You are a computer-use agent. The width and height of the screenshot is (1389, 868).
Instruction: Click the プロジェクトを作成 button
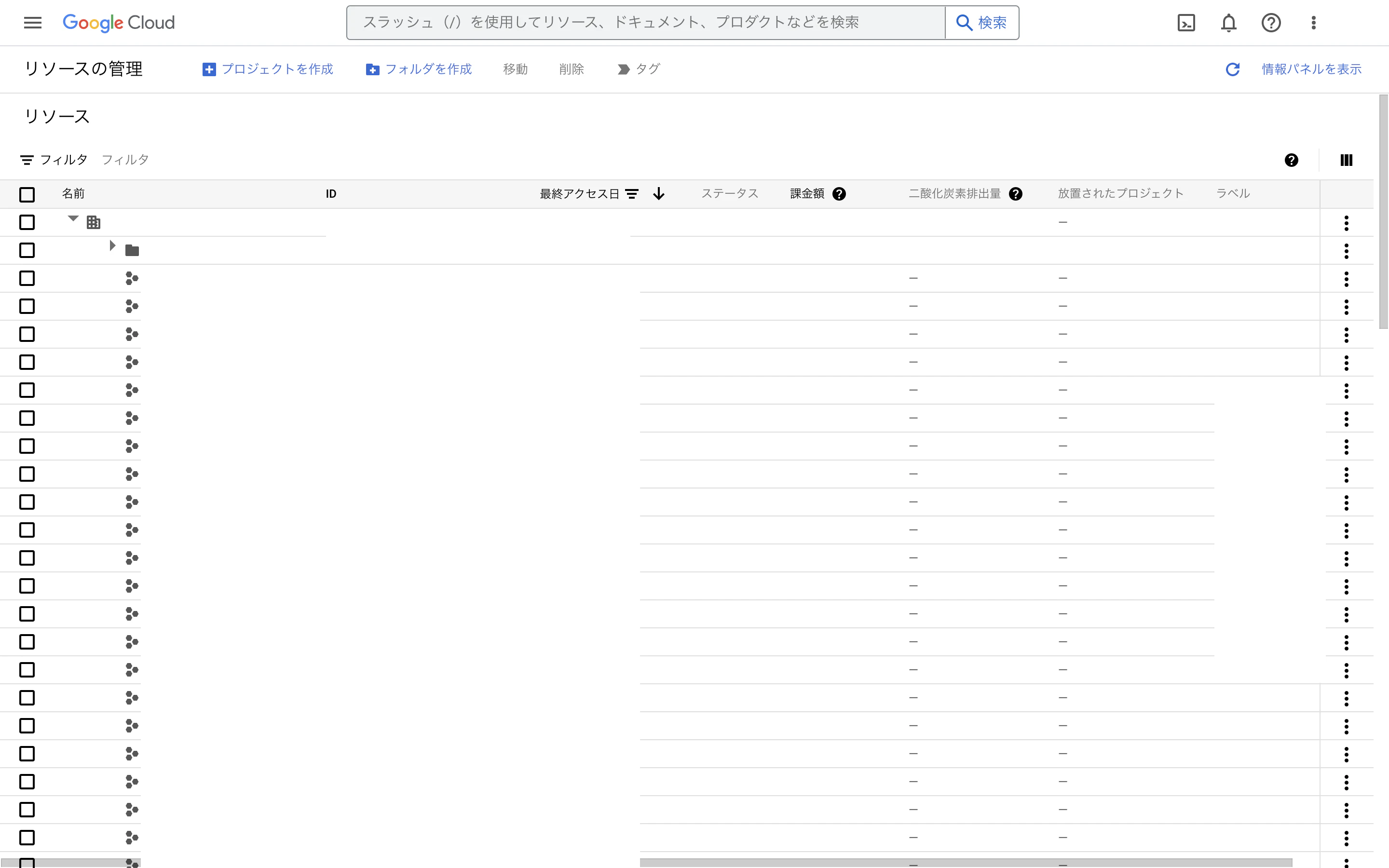(x=268, y=69)
